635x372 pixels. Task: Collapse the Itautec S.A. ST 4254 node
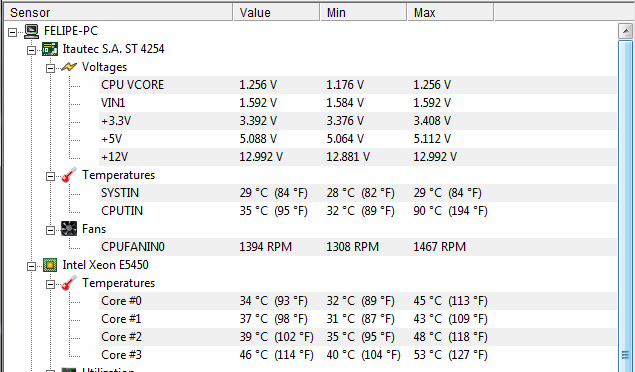click(x=31, y=50)
